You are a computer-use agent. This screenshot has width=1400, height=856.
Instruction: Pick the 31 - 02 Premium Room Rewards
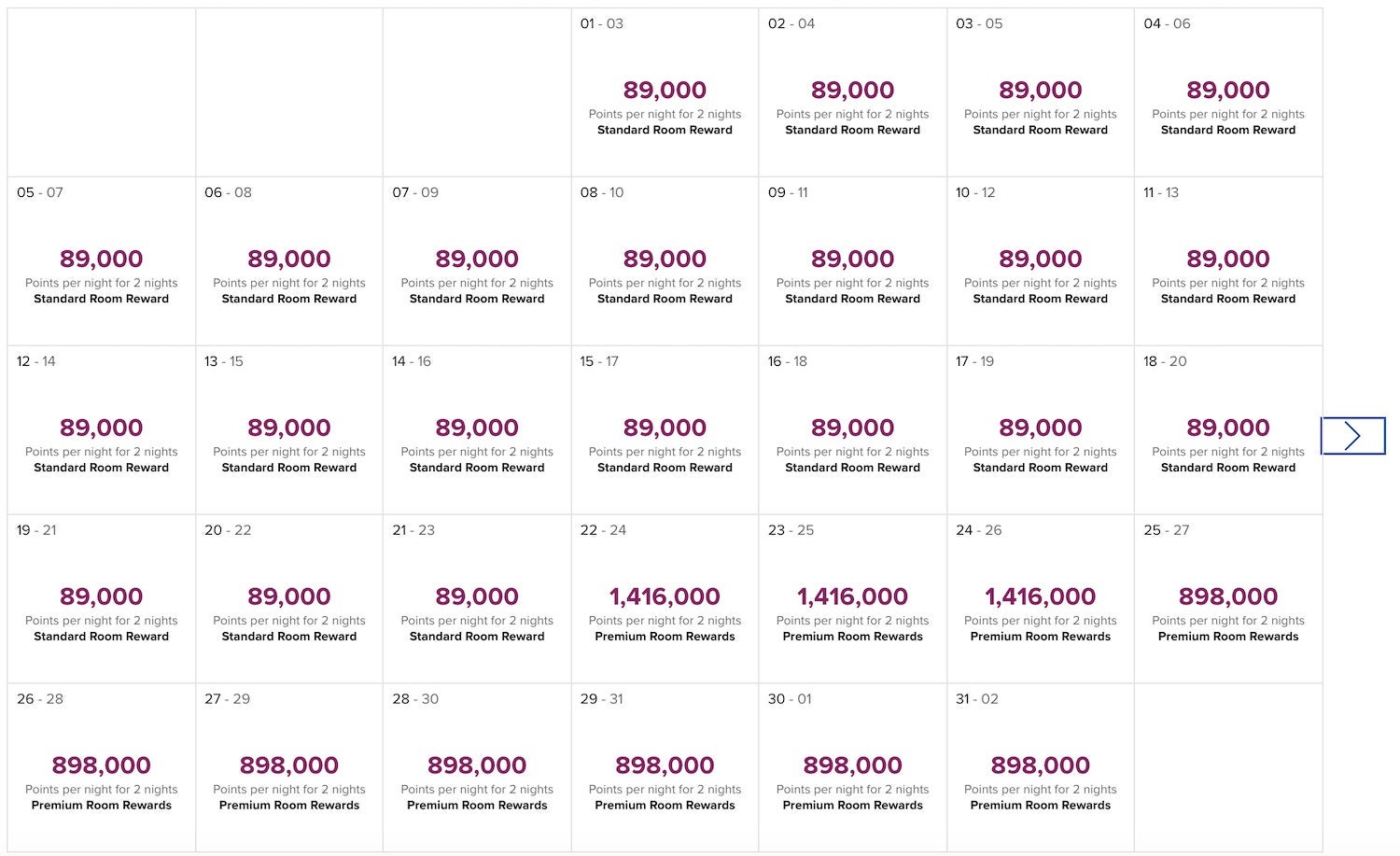coord(1040,806)
